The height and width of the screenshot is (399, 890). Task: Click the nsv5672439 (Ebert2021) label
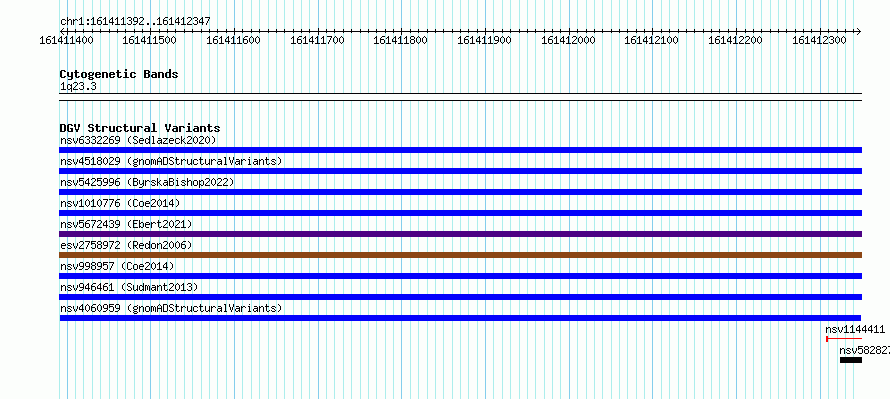pos(126,224)
